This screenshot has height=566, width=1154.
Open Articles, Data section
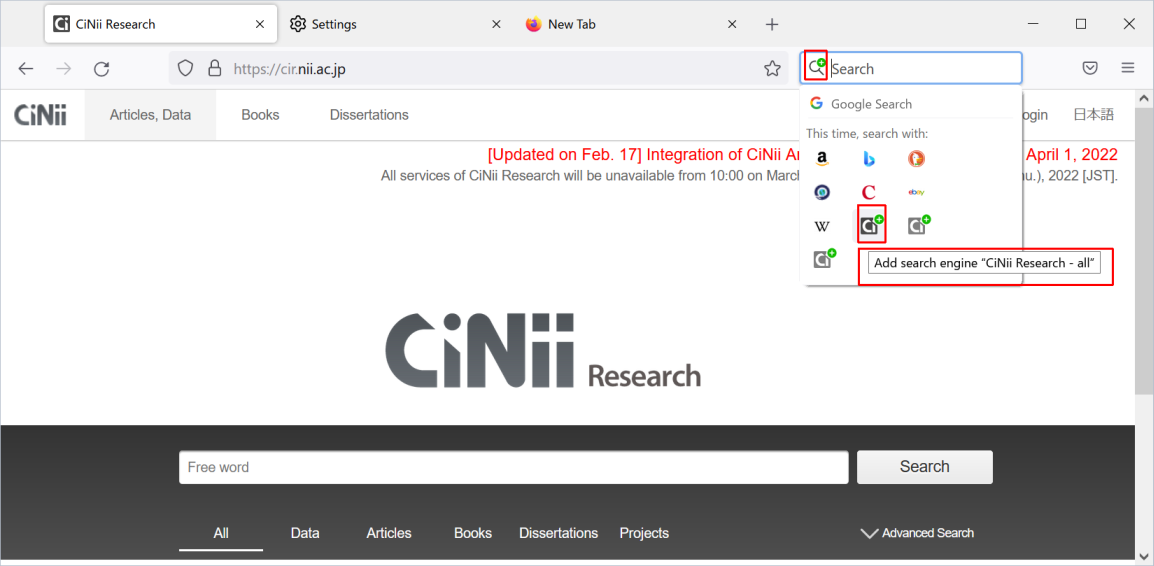(150, 115)
